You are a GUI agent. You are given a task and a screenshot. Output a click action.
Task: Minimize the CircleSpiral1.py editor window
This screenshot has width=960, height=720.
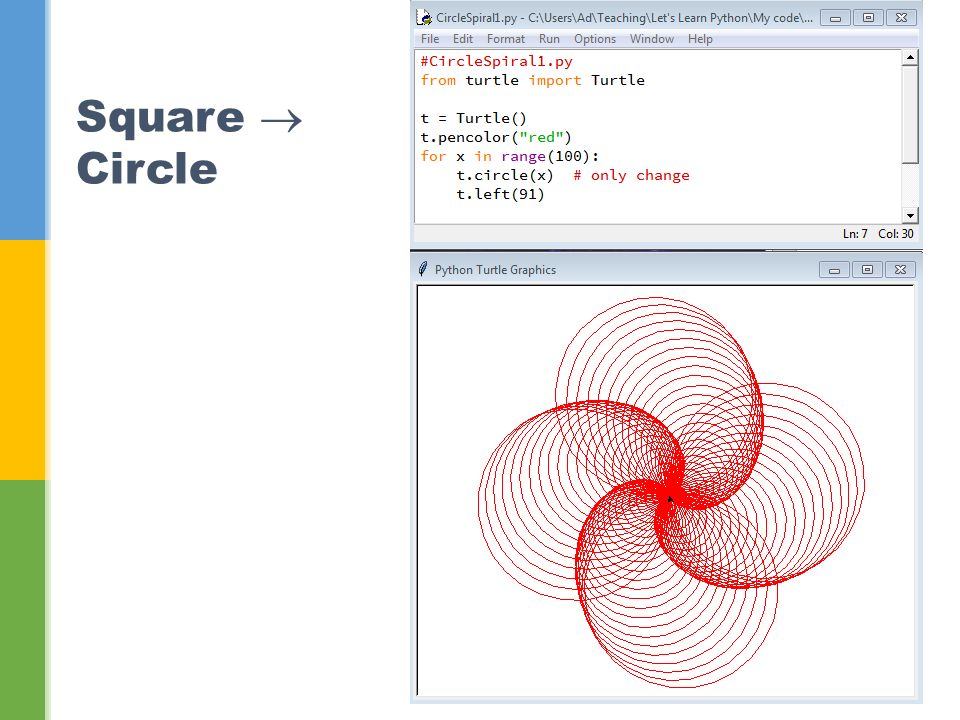tap(835, 18)
